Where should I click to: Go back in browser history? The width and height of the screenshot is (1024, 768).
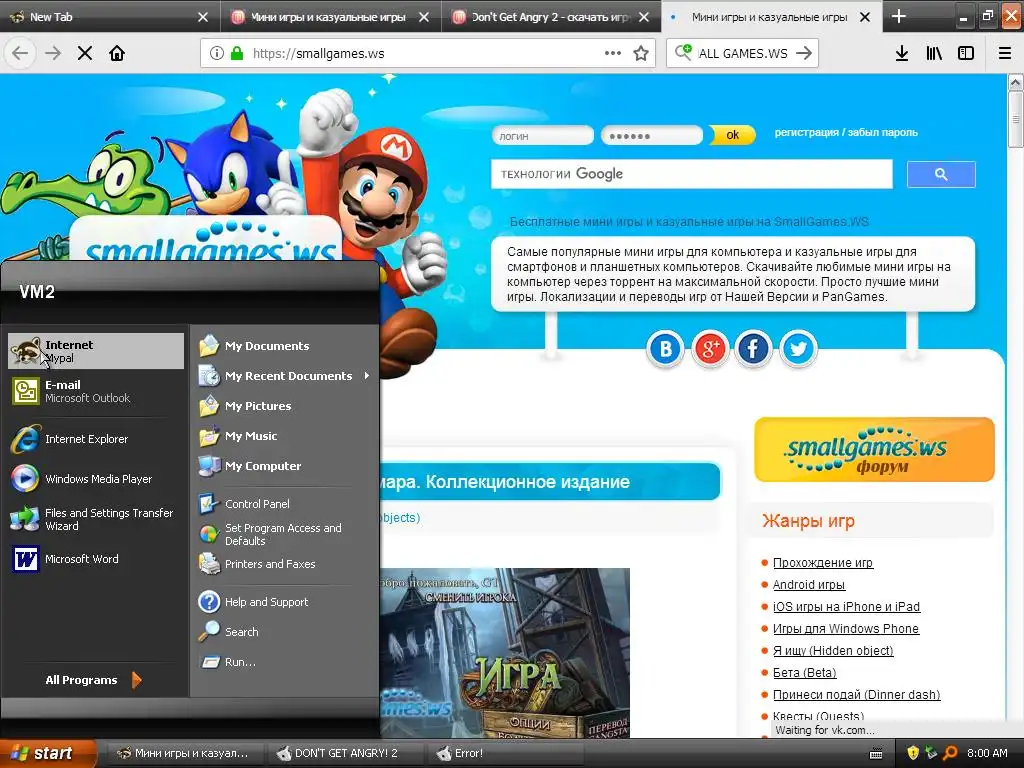[20, 53]
